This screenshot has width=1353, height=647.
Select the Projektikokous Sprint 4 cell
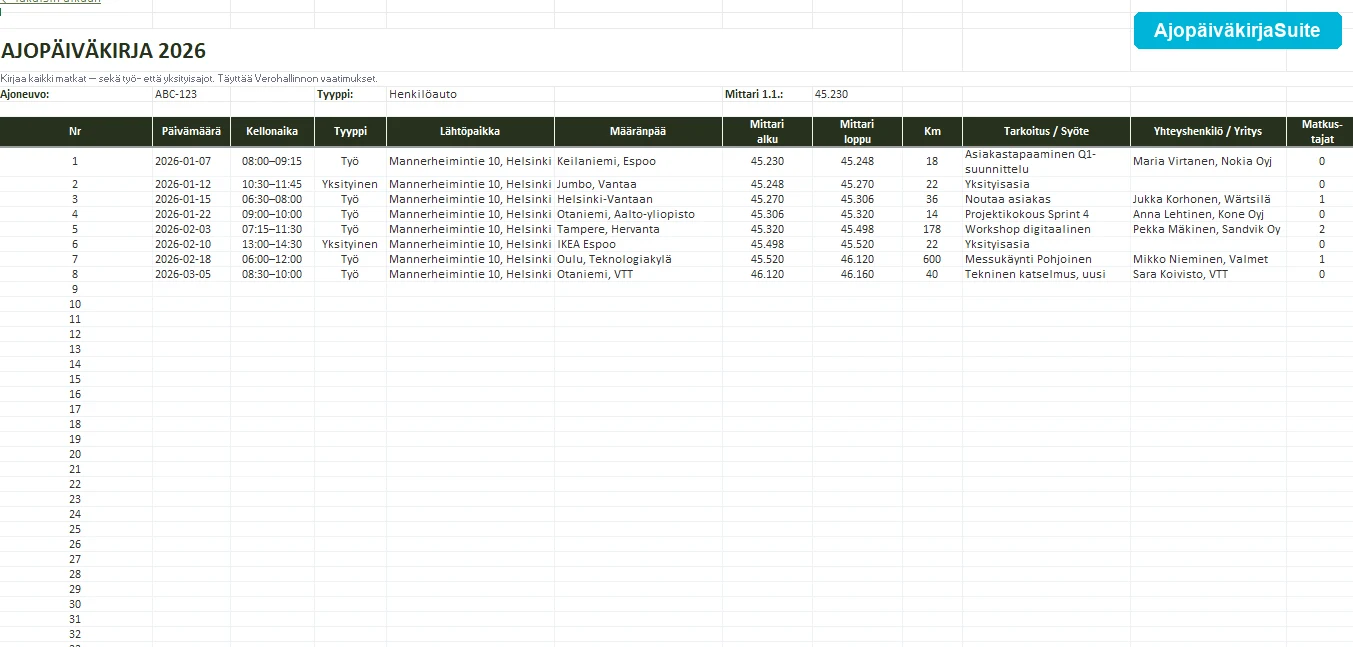[1046, 214]
